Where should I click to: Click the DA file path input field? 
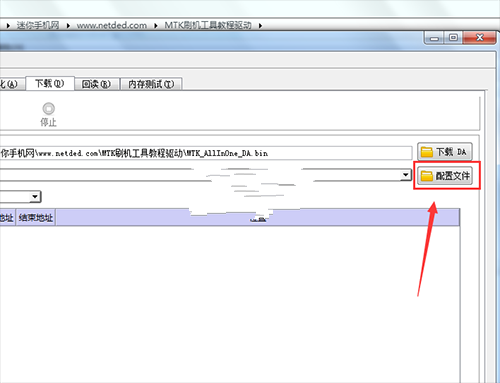pyautogui.click(x=205, y=153)
